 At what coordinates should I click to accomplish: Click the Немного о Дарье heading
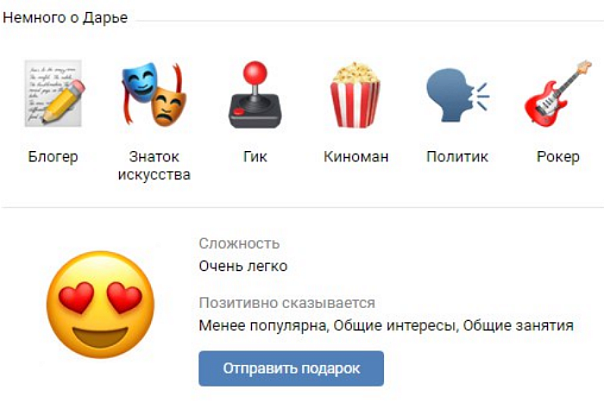click(x=65, y=18)
